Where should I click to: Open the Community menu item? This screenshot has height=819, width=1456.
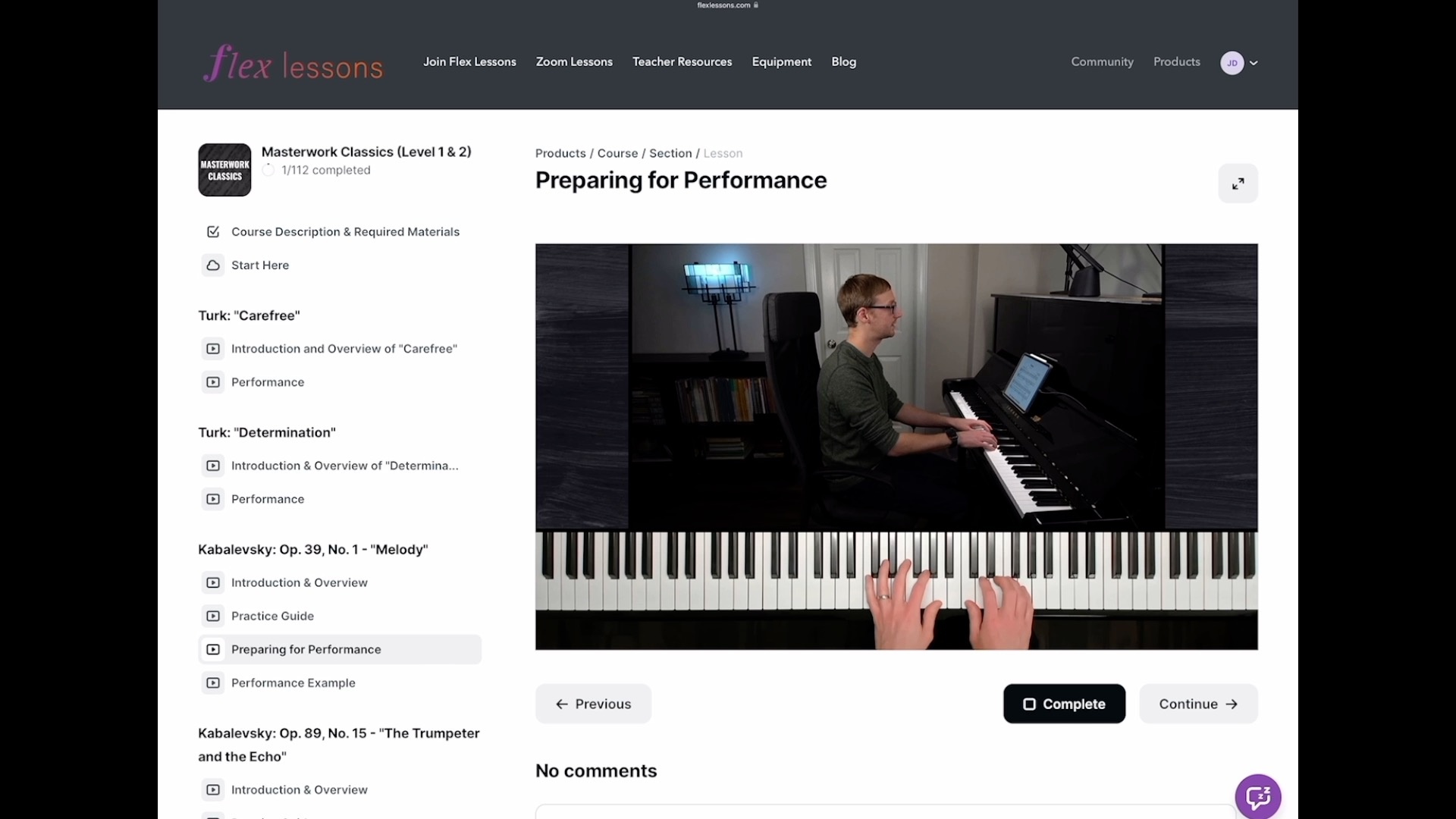tap(1102, 61)
